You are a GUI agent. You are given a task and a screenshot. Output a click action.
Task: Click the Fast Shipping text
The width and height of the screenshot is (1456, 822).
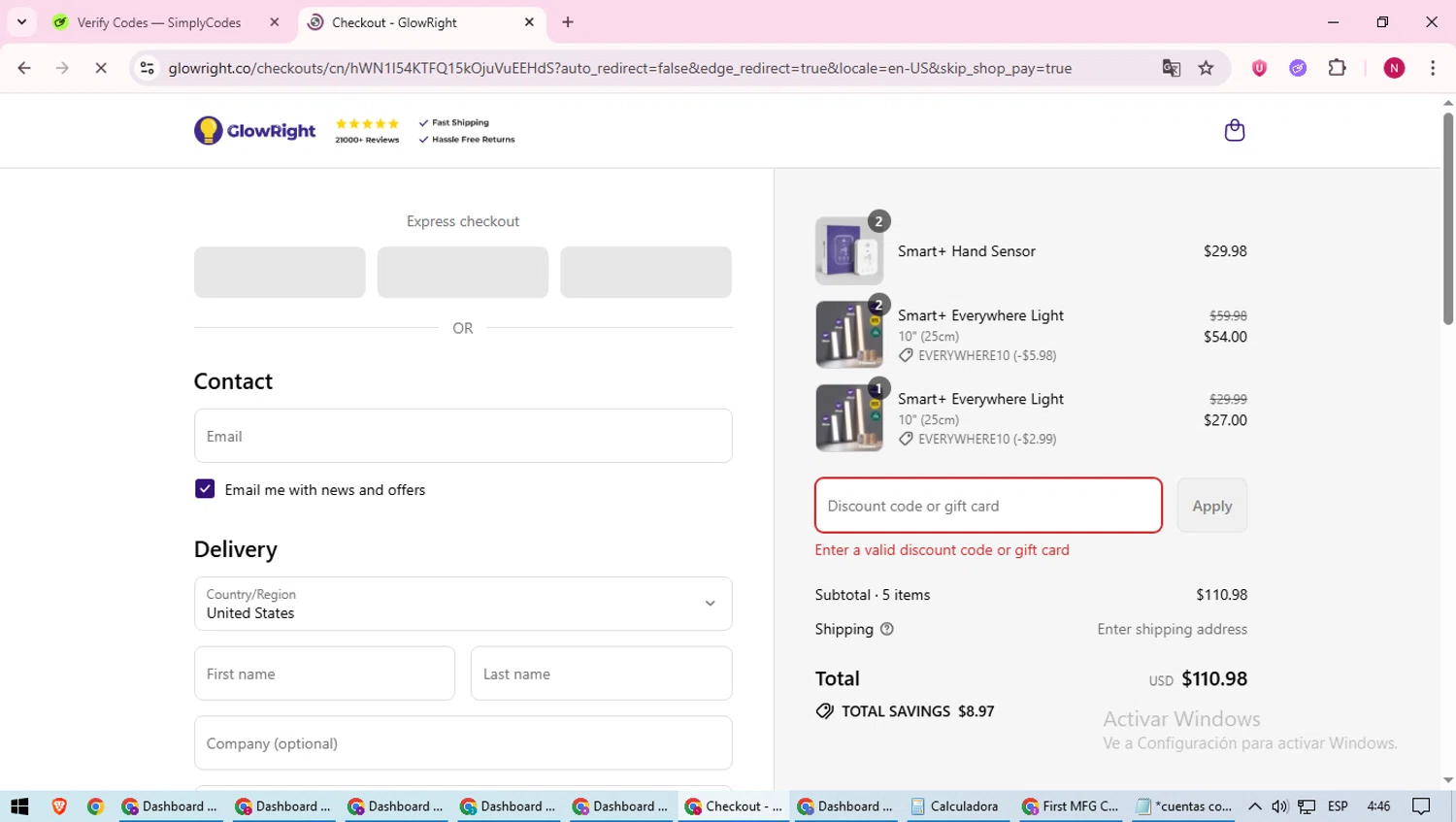tap(460, 123)
